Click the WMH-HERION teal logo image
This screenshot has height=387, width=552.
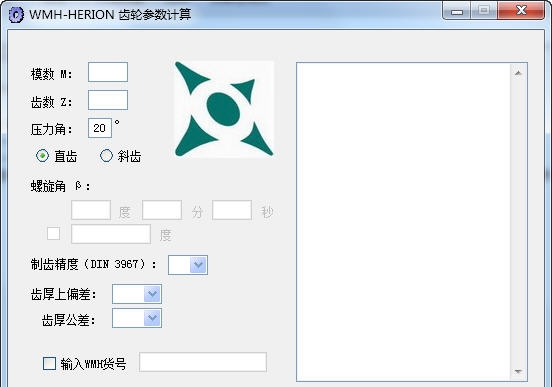224,109
